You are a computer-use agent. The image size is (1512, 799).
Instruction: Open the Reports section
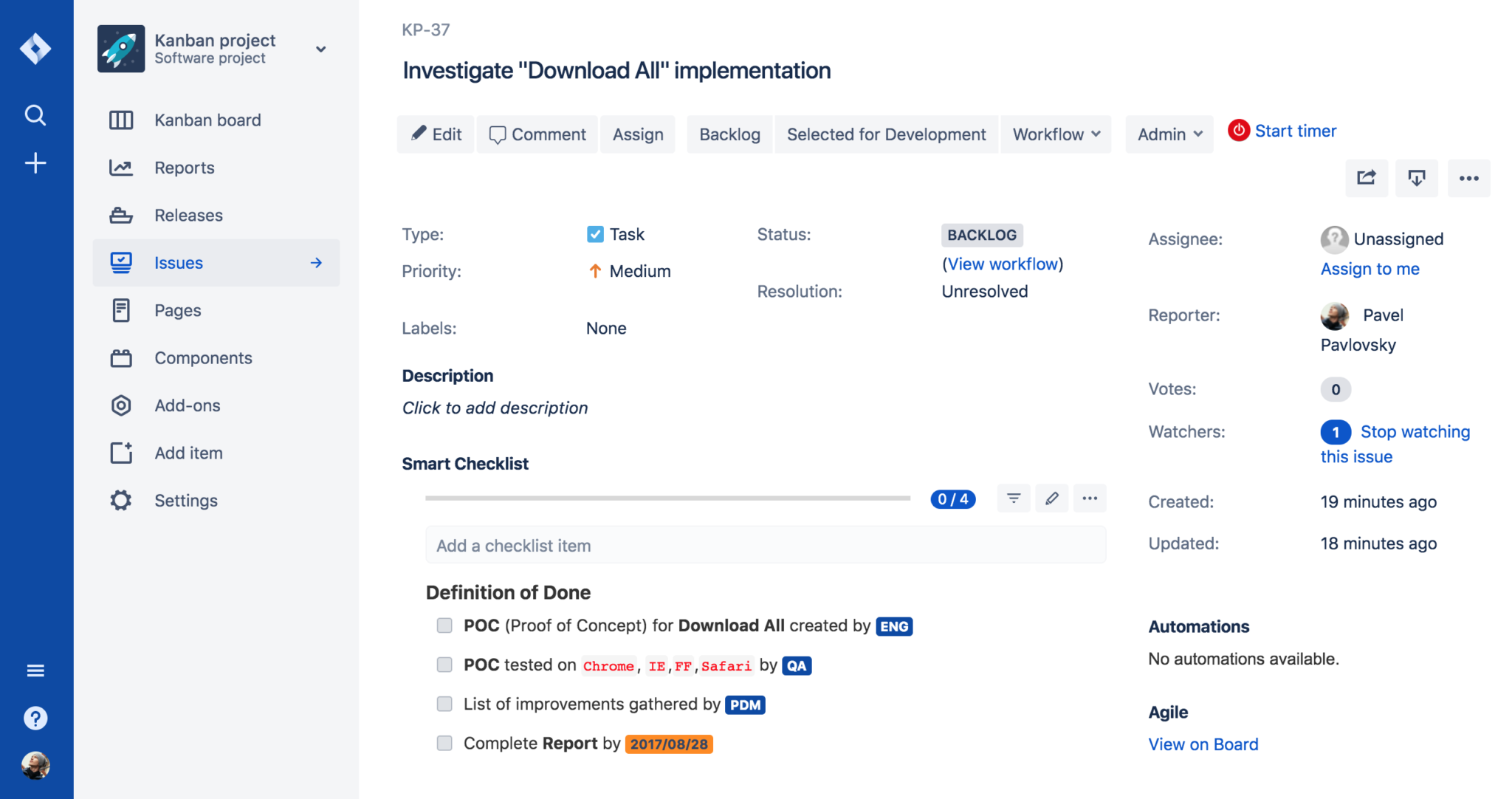[x=184, y=168]
